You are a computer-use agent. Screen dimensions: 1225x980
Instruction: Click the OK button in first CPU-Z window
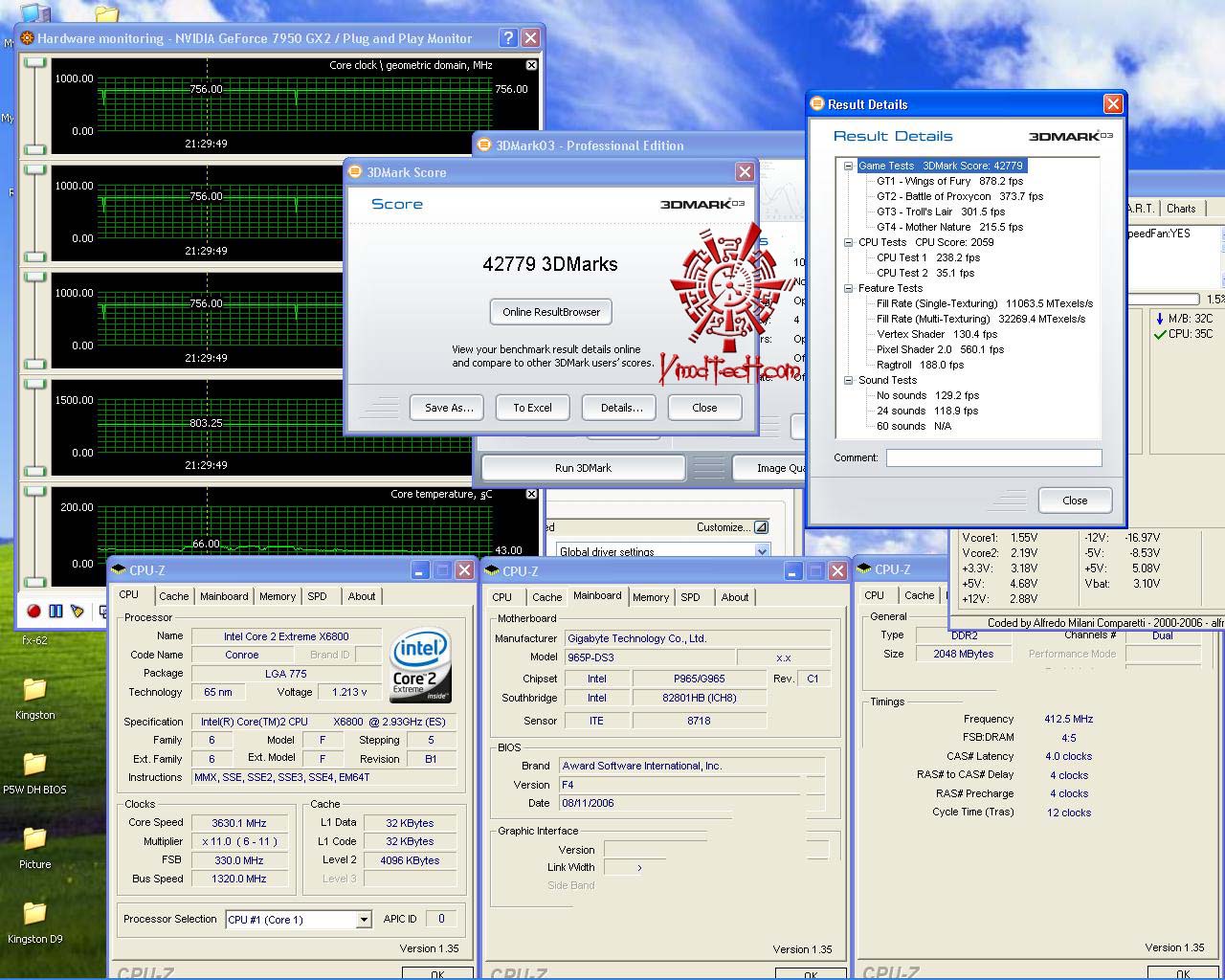pyautogui.click(x=436, y=973)
